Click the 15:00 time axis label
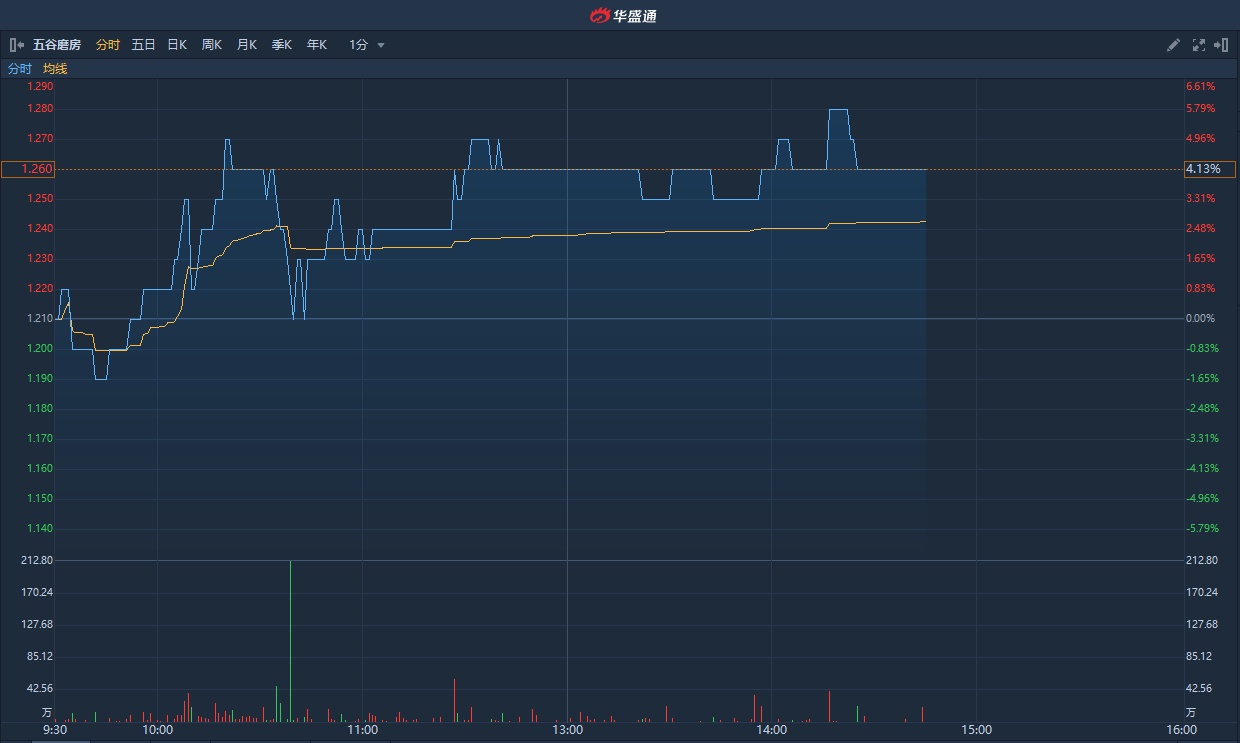1240x743 pixels. point(977,730)
